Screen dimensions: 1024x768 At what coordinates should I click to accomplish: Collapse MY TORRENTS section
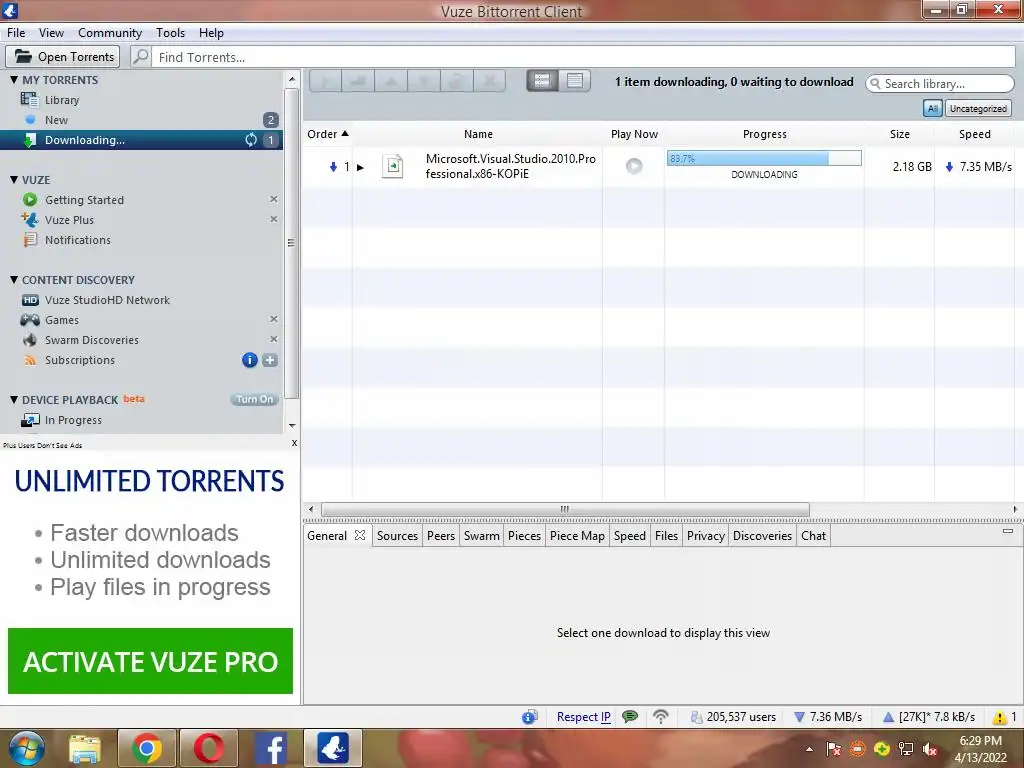tap(14, 80)
